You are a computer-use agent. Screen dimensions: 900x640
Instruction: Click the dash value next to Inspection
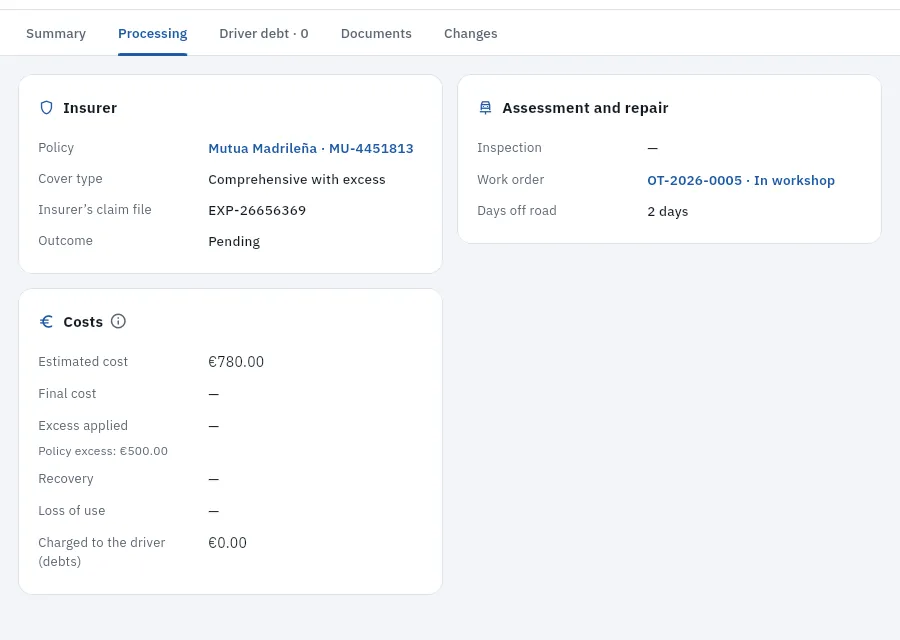[x=653, y=148]
